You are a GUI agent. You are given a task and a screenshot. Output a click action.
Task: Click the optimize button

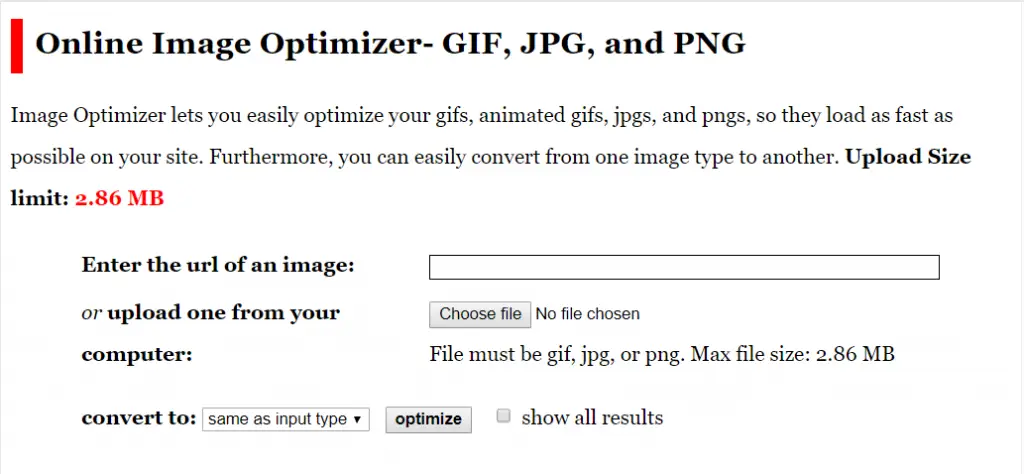(x=428, y=419)
